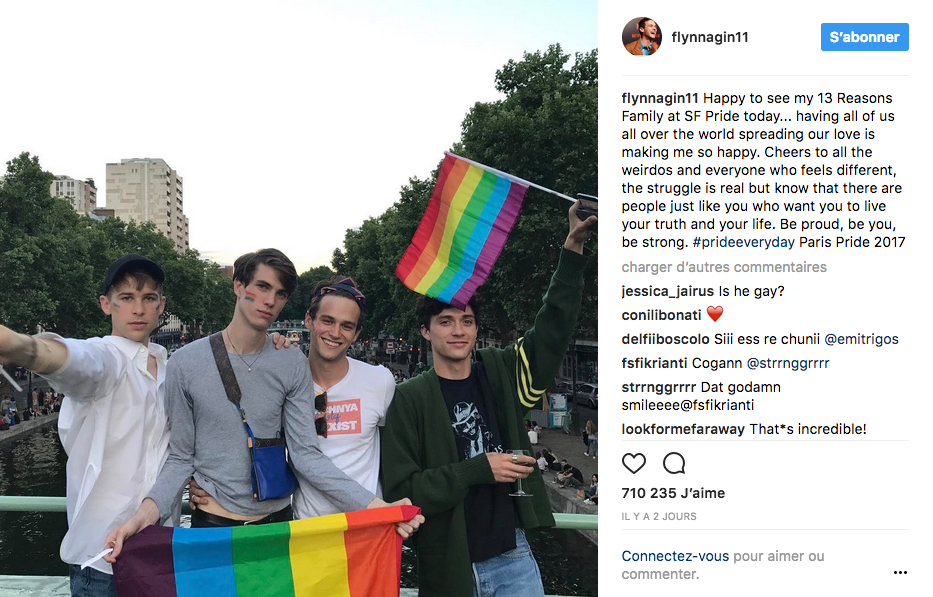This screenshot has width=933, height=597.
Task: Open lookformefaraway commenter profile
Action: pos(683,429)
